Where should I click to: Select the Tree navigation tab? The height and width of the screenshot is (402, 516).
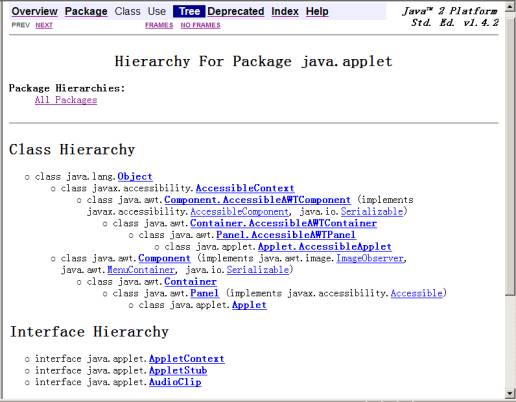[189, 11]
